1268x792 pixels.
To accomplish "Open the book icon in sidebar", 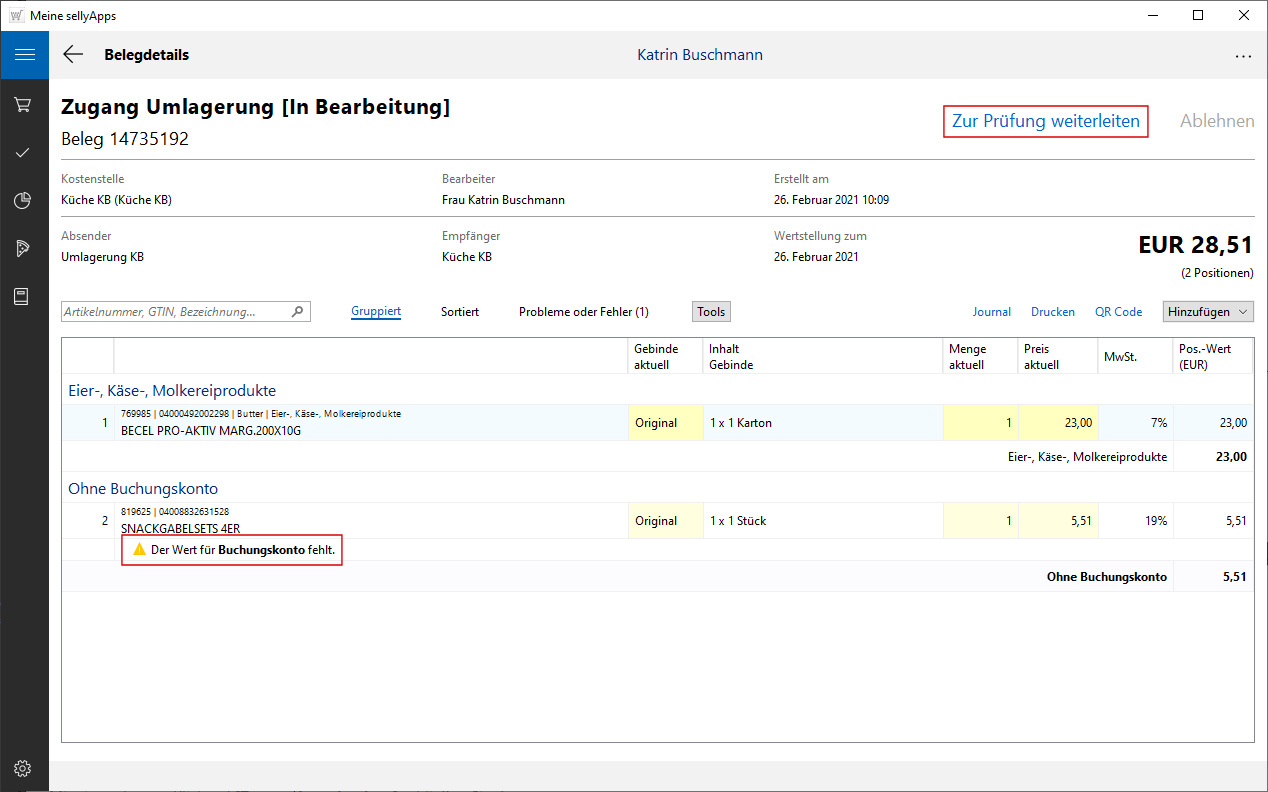I will pyautogui.click(x=24, y=297).
